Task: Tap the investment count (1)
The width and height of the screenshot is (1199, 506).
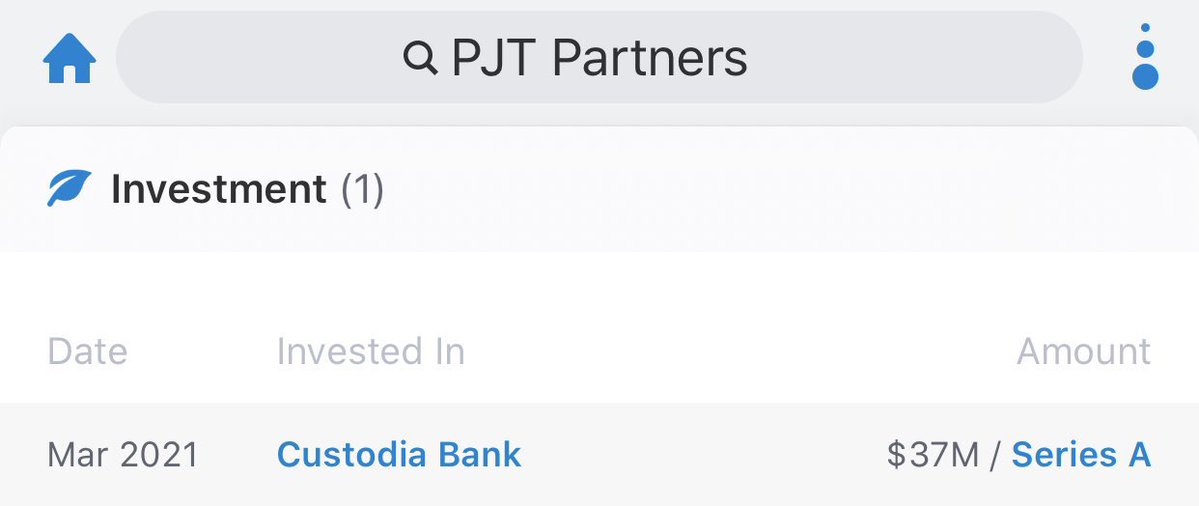Action: point(363,189)
